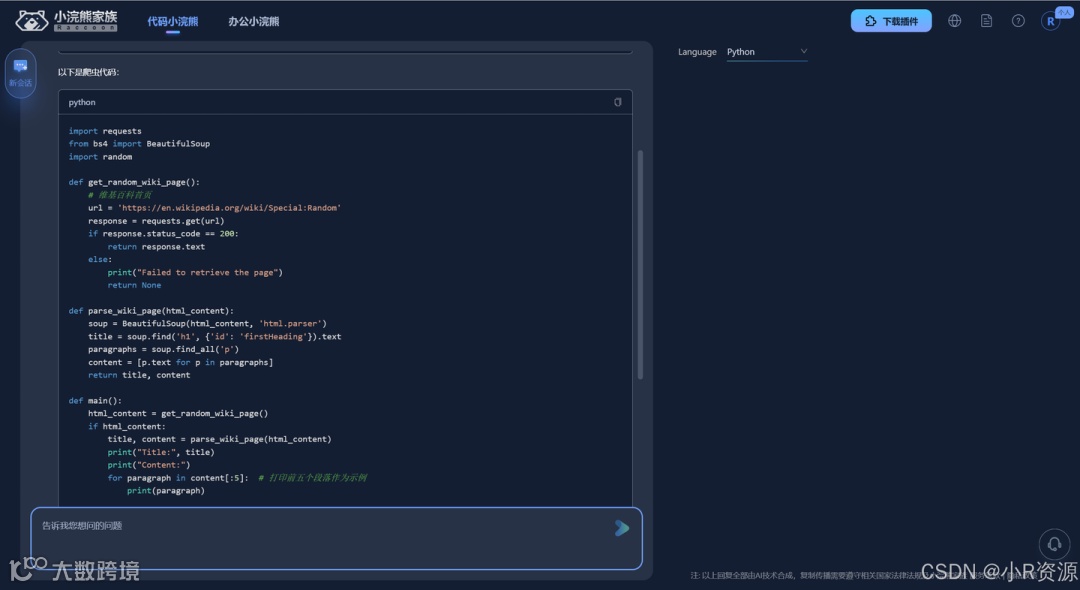
Task: Click the 'def main():' line
Action: pyautogui.click(x=95, y=401)
